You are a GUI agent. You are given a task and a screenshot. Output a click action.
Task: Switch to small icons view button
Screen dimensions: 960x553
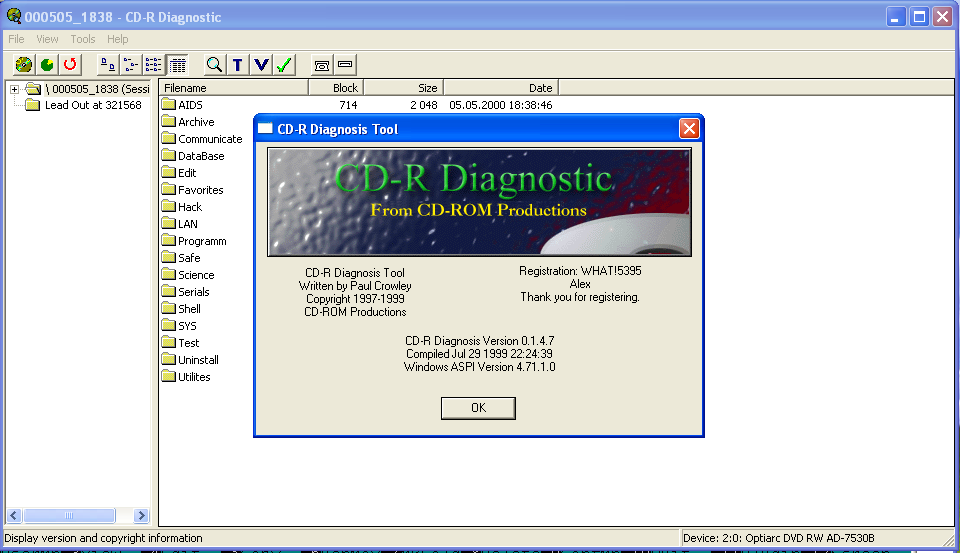131,64
